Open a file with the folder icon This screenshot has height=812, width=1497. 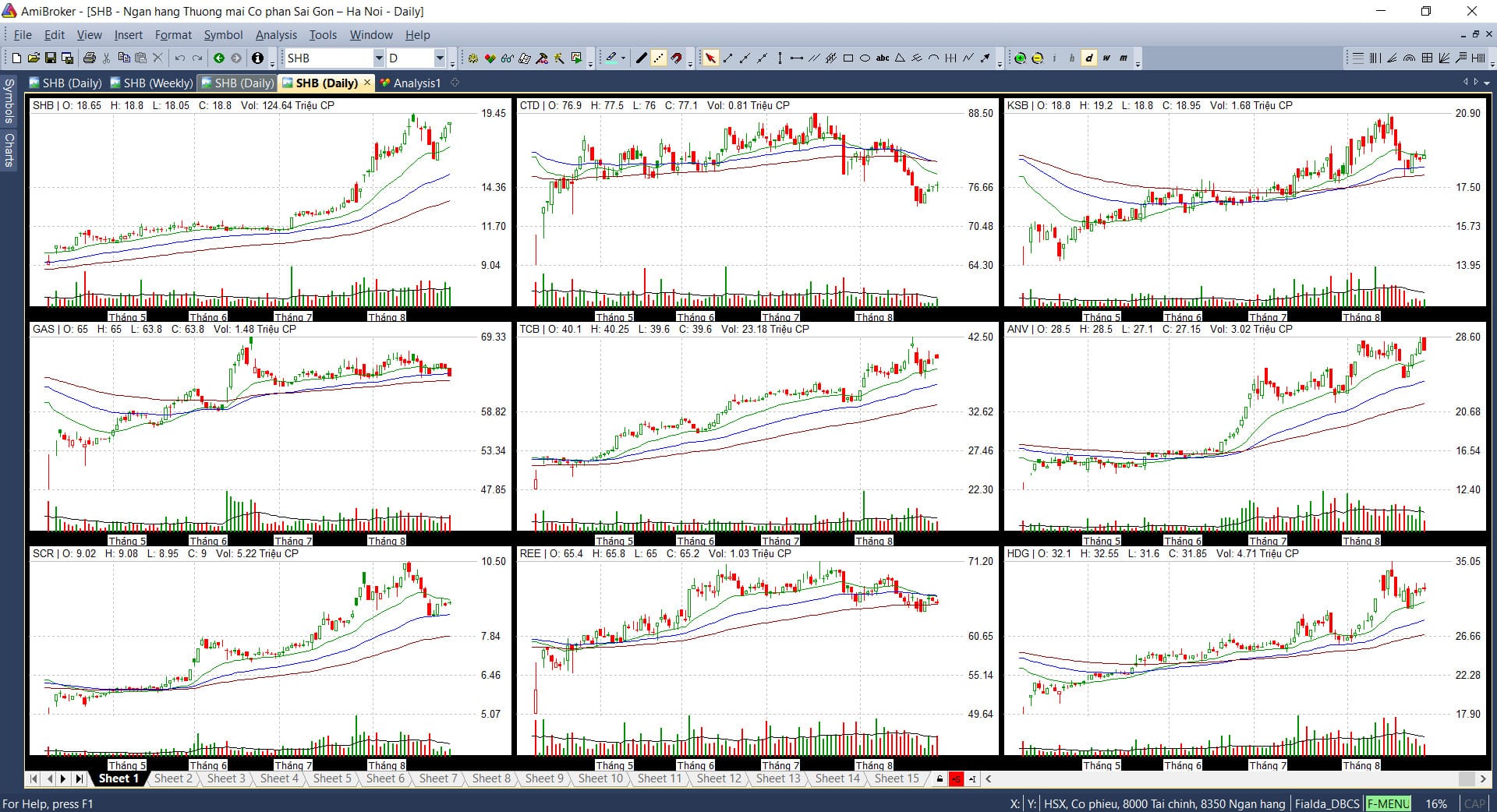[34, 58]
